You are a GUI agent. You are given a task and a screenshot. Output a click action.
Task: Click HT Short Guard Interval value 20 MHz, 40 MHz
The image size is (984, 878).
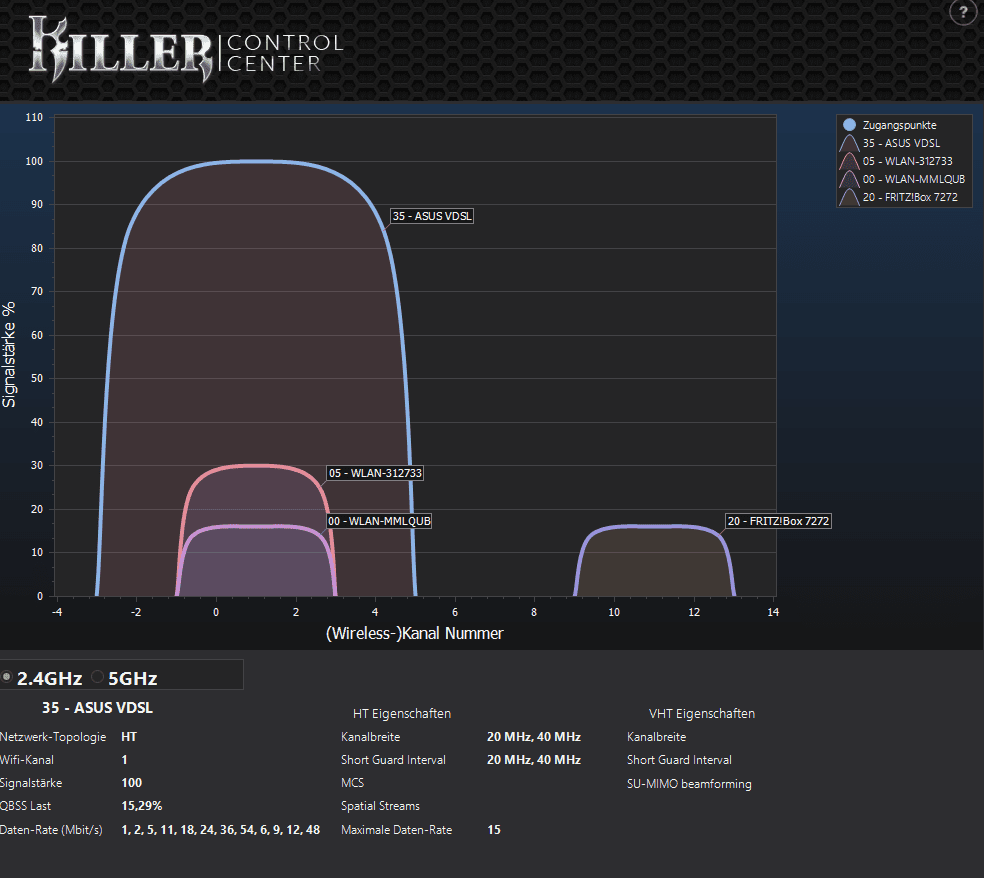pos(533,760)
